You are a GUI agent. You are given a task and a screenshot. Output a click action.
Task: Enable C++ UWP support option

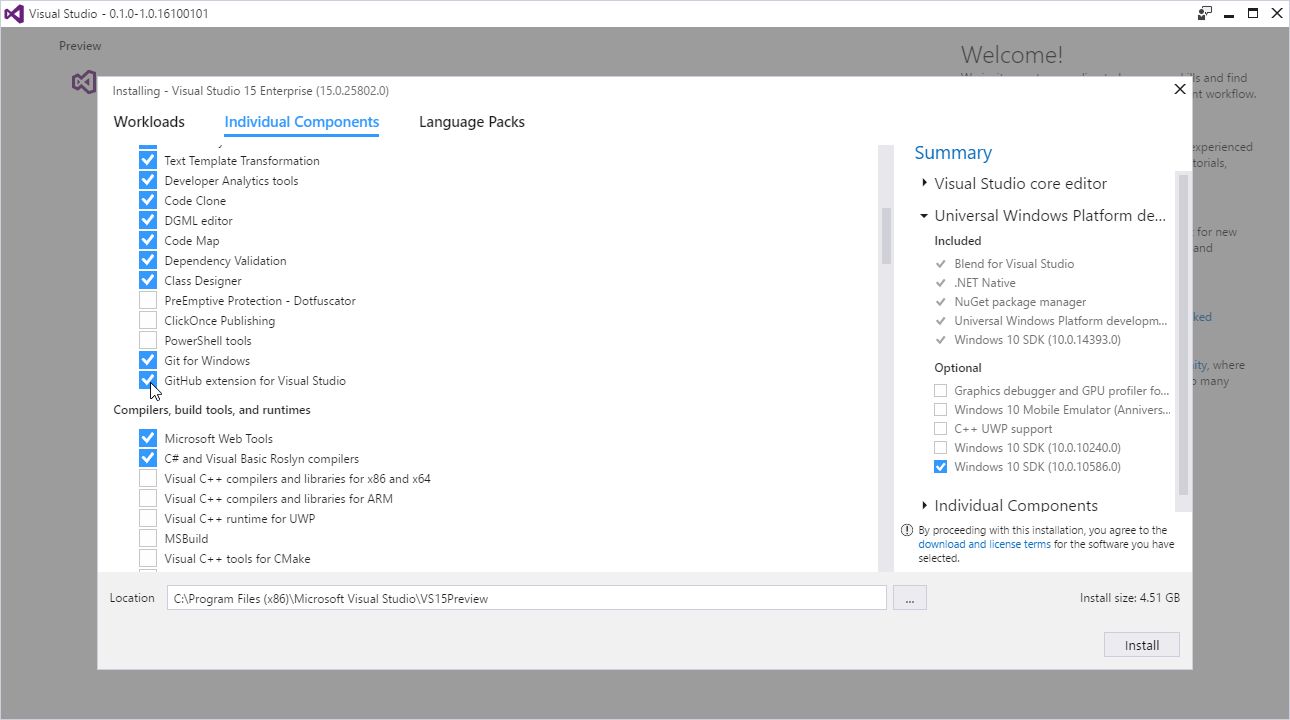coord(940,429)
